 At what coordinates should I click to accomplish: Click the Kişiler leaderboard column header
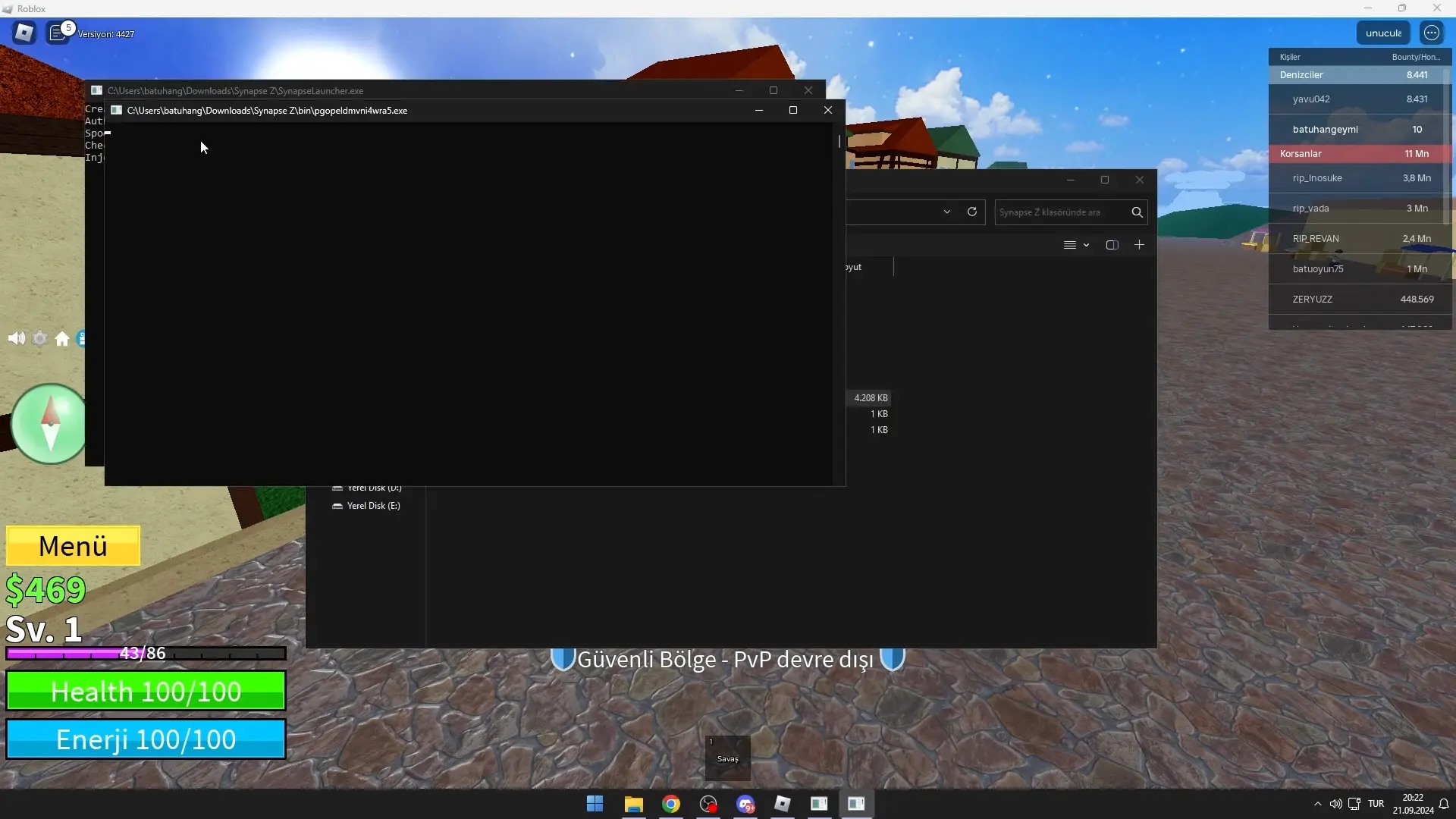[1290, 57]
